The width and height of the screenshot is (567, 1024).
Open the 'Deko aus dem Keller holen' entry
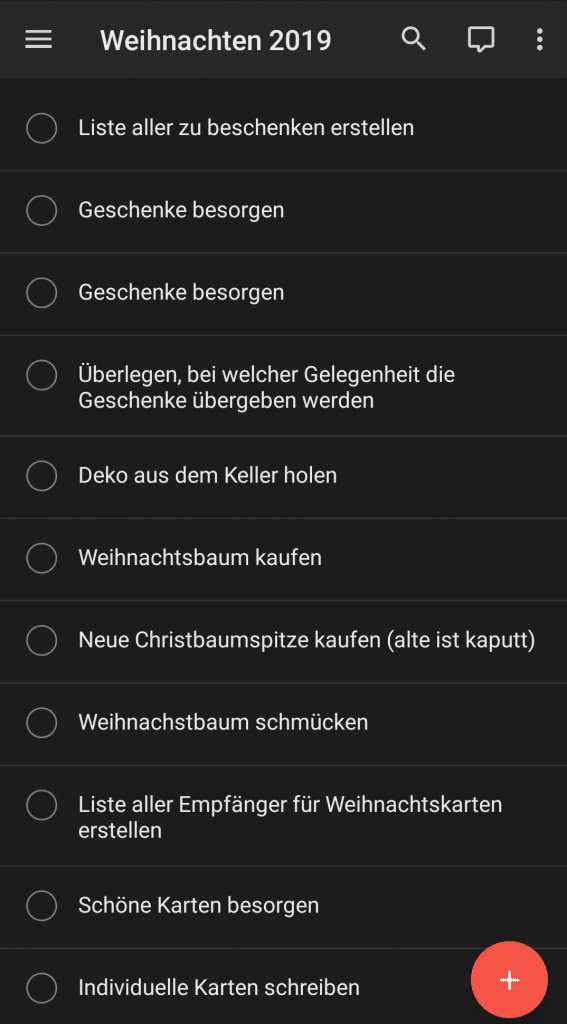(x=284, y=475)
